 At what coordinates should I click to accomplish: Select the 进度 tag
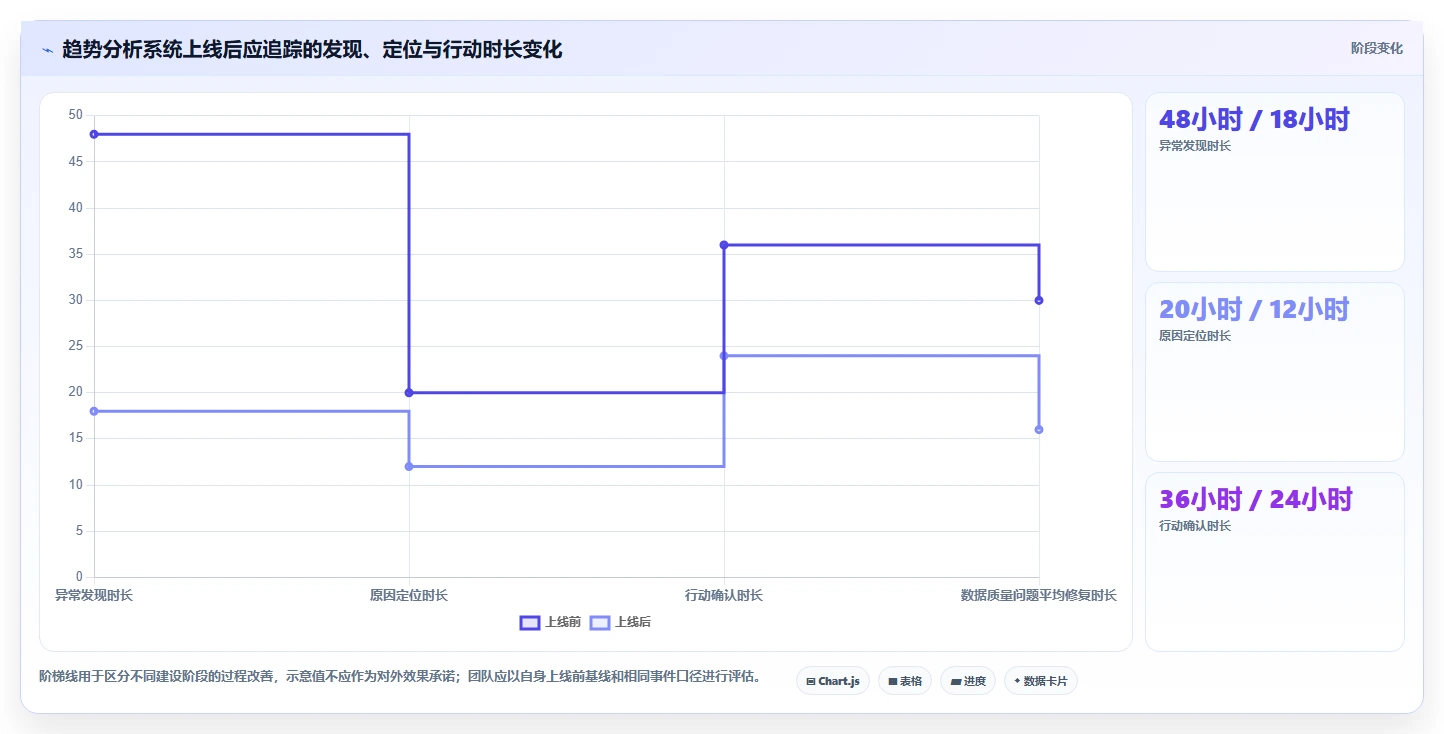click(968, 681)
